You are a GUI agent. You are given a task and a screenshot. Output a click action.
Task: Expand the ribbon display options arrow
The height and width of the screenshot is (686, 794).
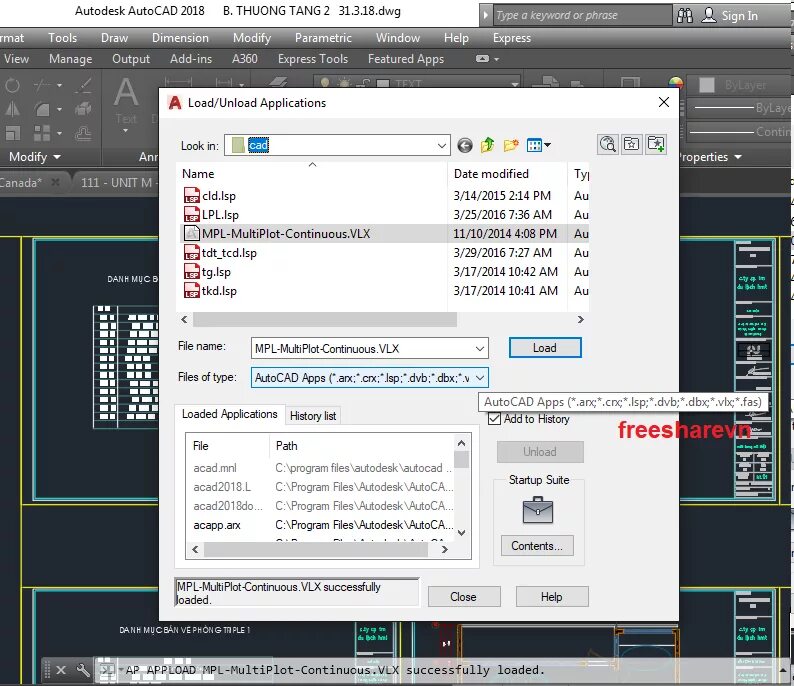tap(496, 59)
